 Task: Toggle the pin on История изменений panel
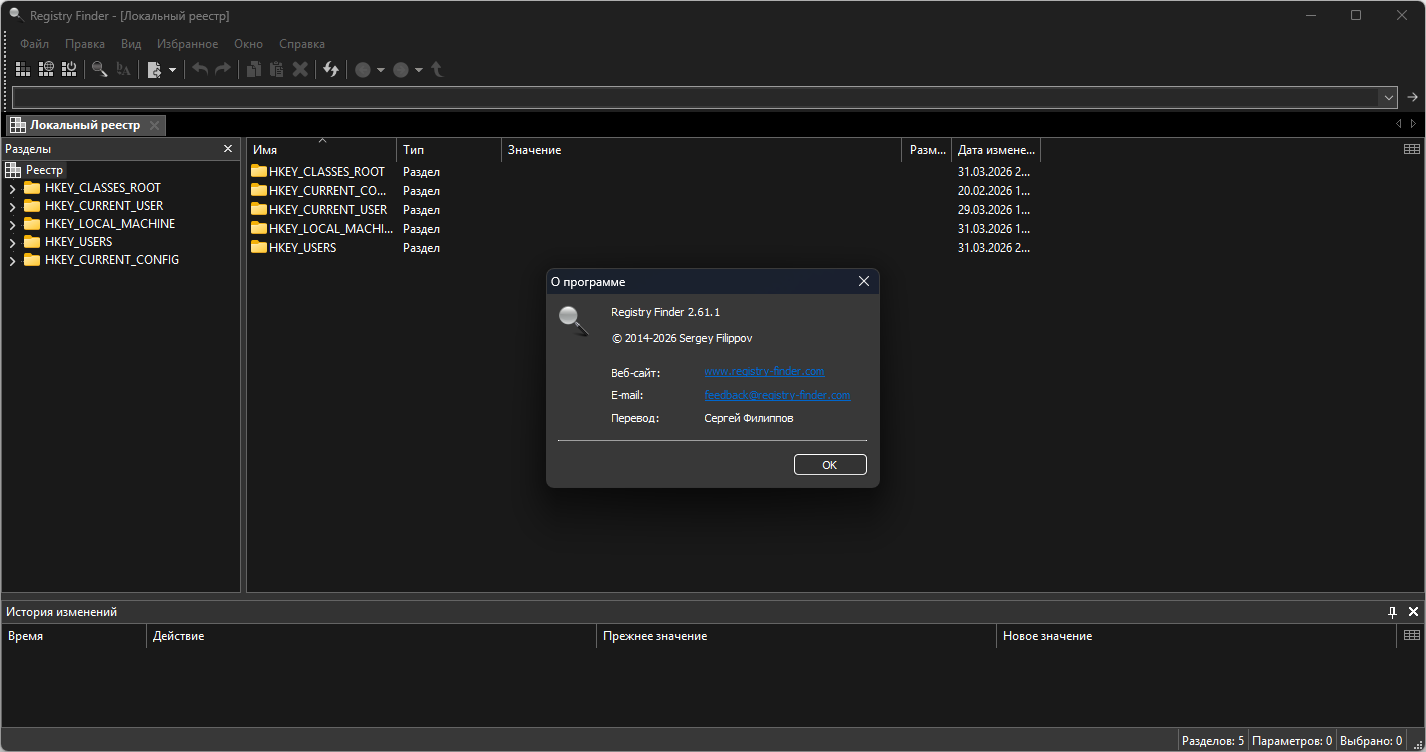[1392, 611]
